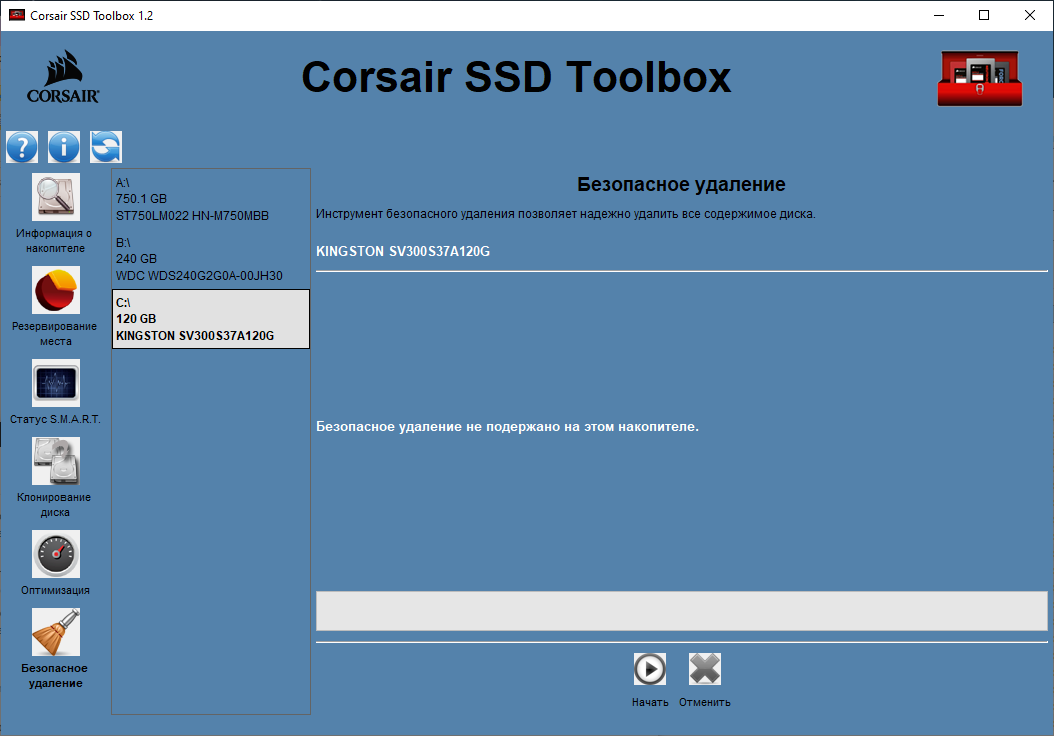Click the Отменить X icon
The height and width of the screenshot is (736, 1054).
click(x=704, y=669)
